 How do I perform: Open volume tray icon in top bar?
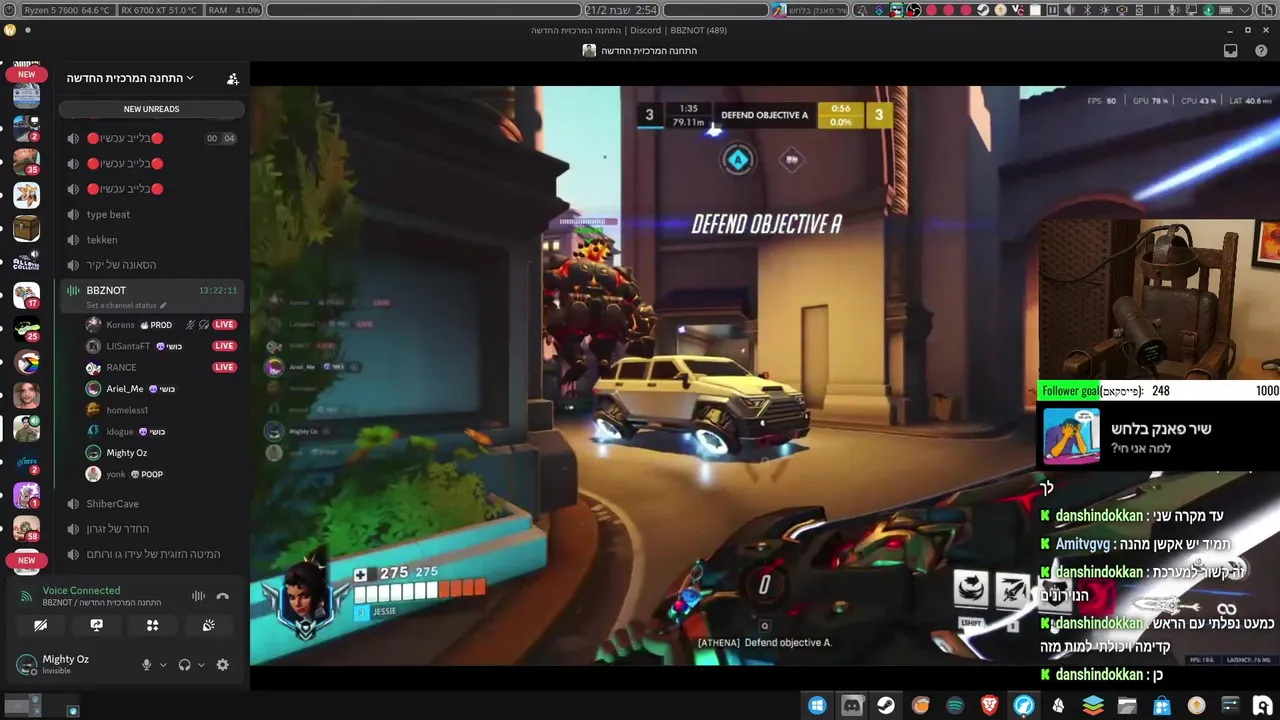pos(1070,10)
